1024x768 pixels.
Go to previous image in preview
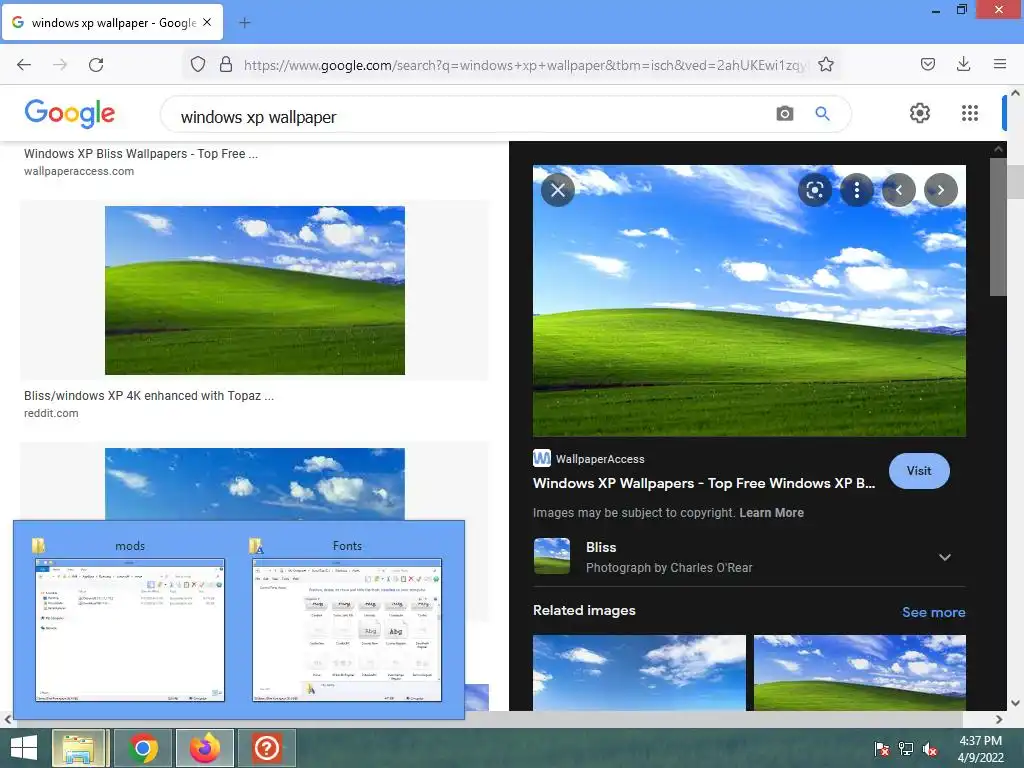[899, 190]
